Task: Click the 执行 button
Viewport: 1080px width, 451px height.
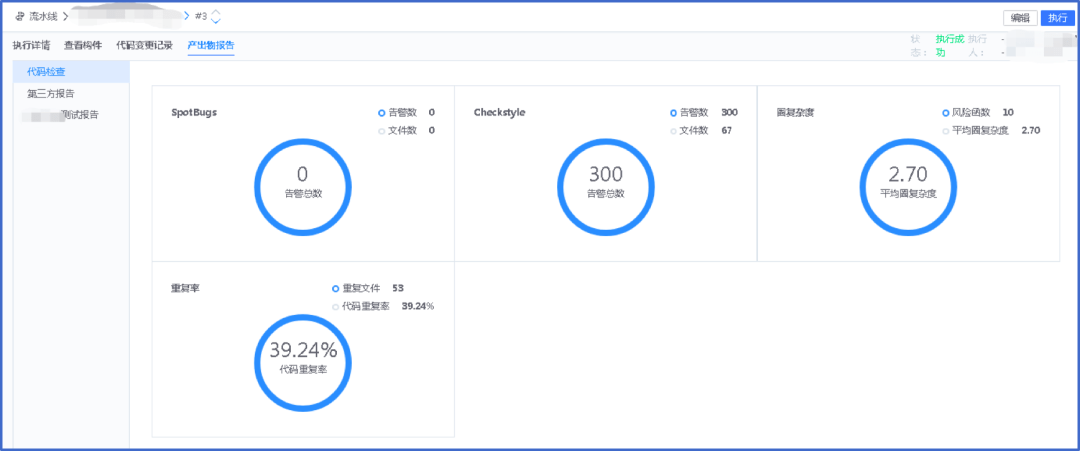Action: coord(1057,19)
